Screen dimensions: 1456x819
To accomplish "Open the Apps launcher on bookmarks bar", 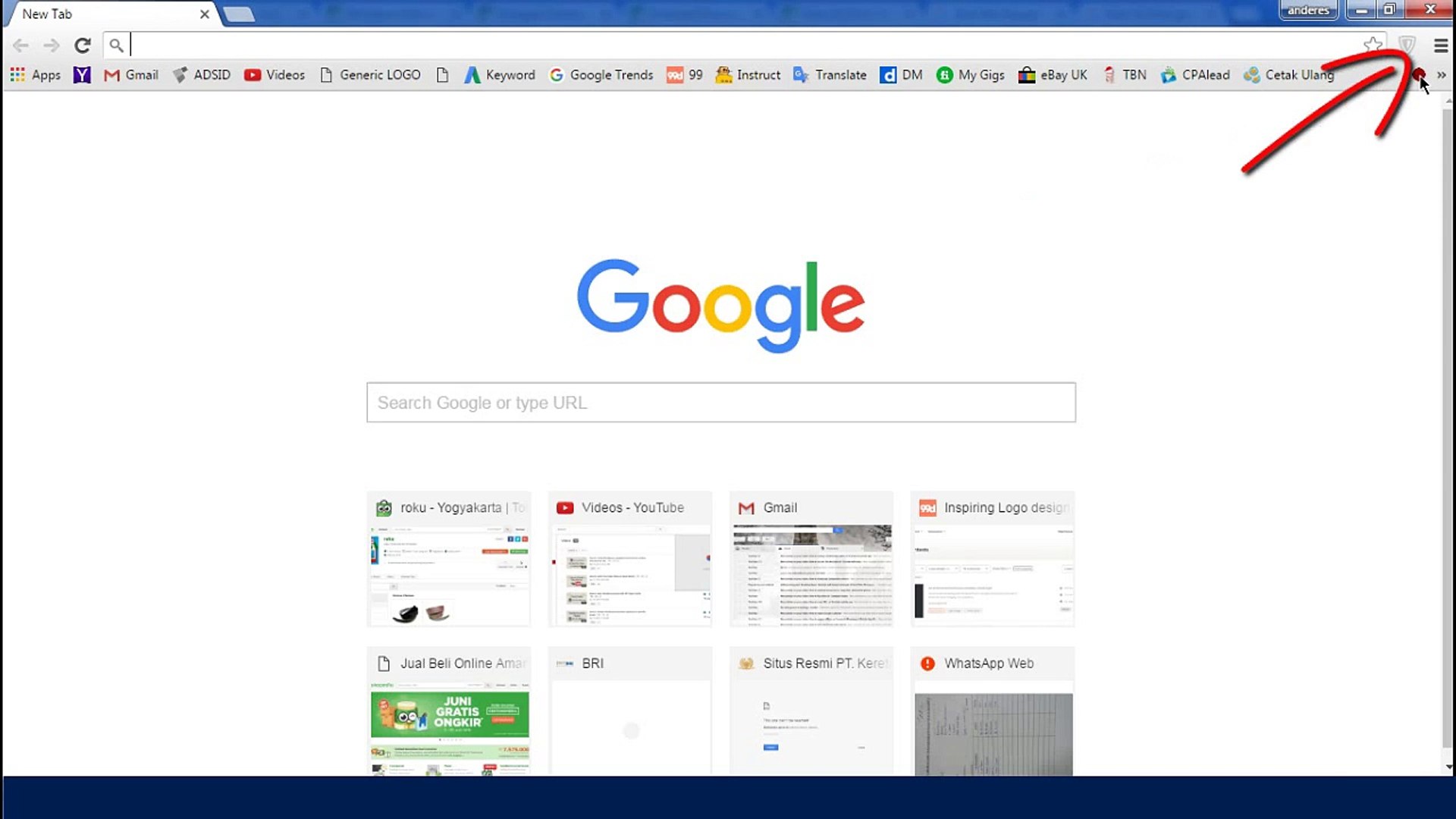I will tap(35, 74).
